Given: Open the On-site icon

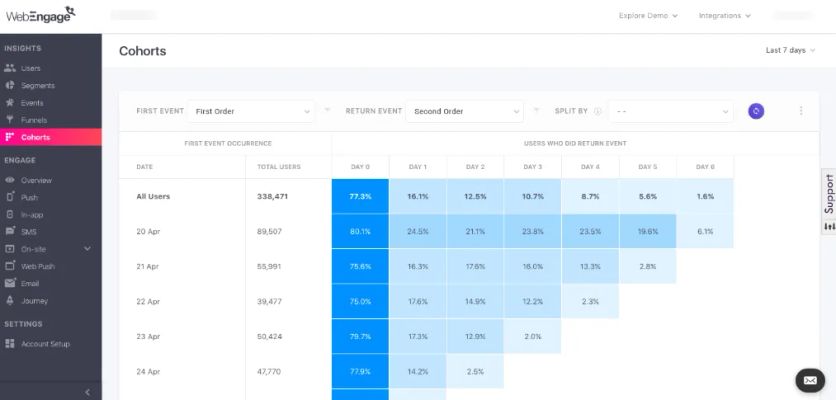Looking at the screenshot, I should [10, 249].
